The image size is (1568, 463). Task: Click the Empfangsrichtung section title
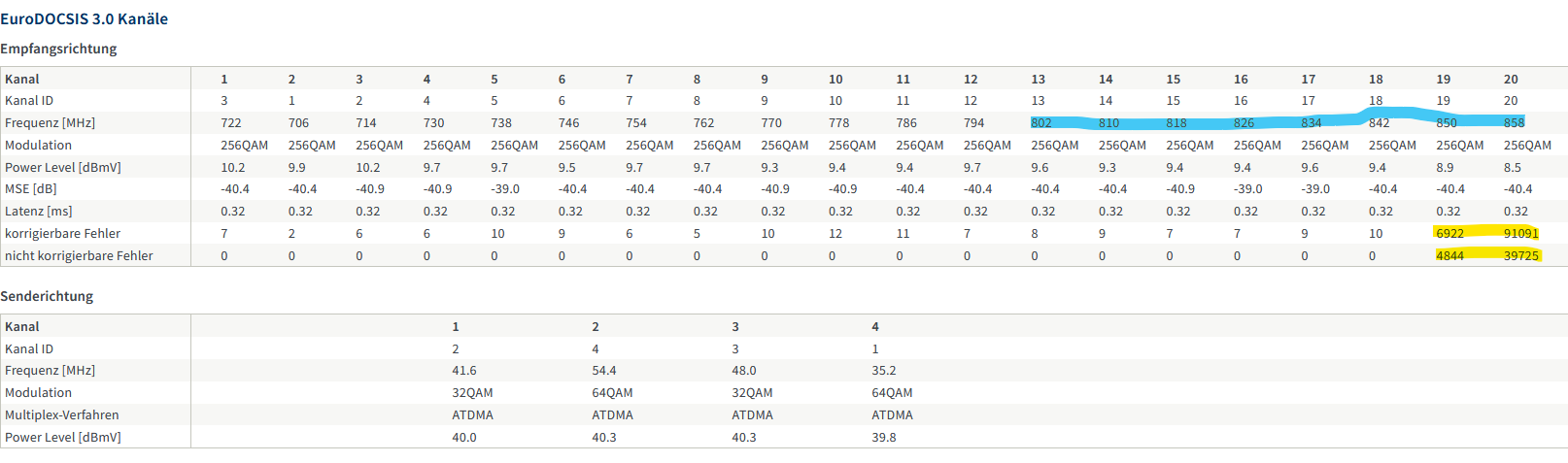(58, 49)
